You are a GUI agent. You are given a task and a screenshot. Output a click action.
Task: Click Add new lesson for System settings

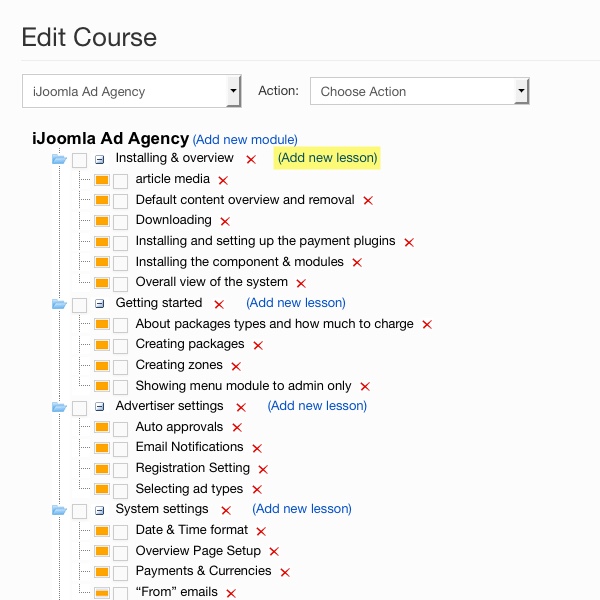point(302,509)
